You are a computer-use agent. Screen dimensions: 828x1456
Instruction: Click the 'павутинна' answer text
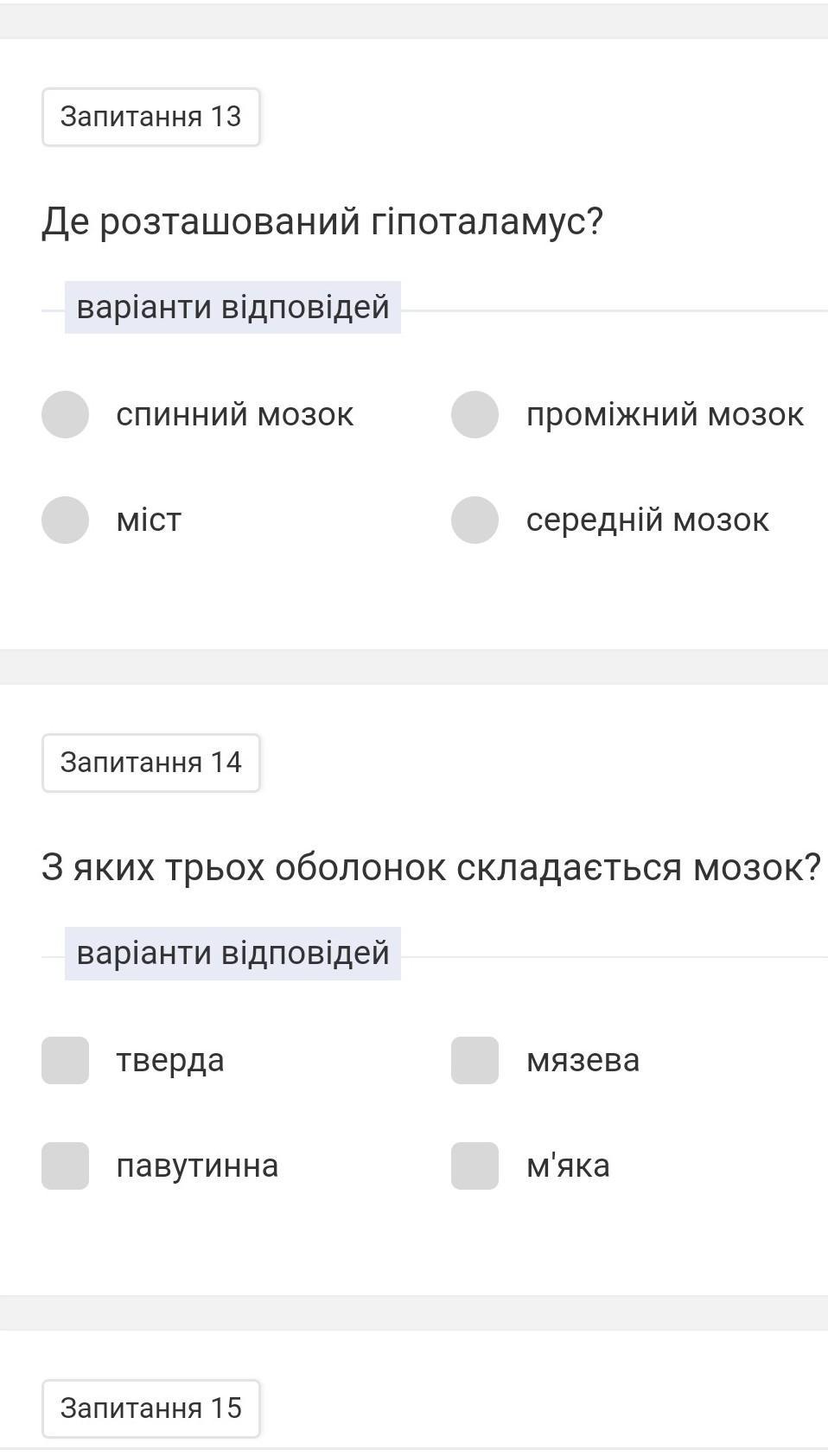[x=197, y=1165]
